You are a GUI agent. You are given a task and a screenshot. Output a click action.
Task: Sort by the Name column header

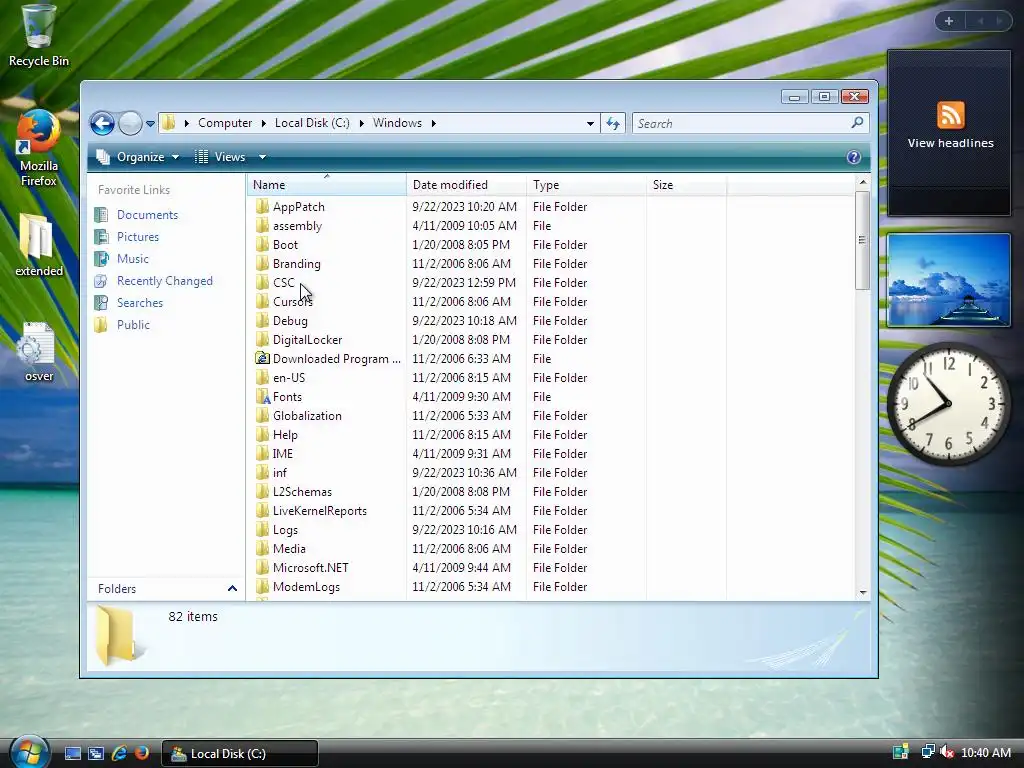coord(327,185)
